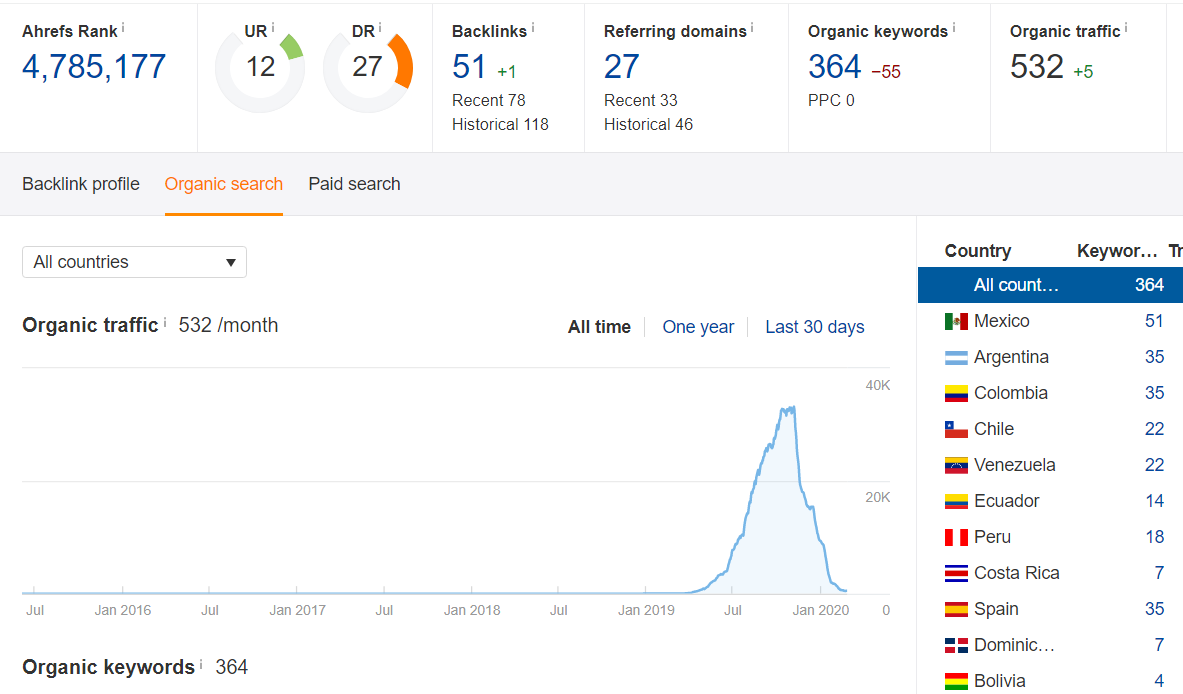1183x694 pixels.
Task: Show the Last 30 days range
Action: 815,327
